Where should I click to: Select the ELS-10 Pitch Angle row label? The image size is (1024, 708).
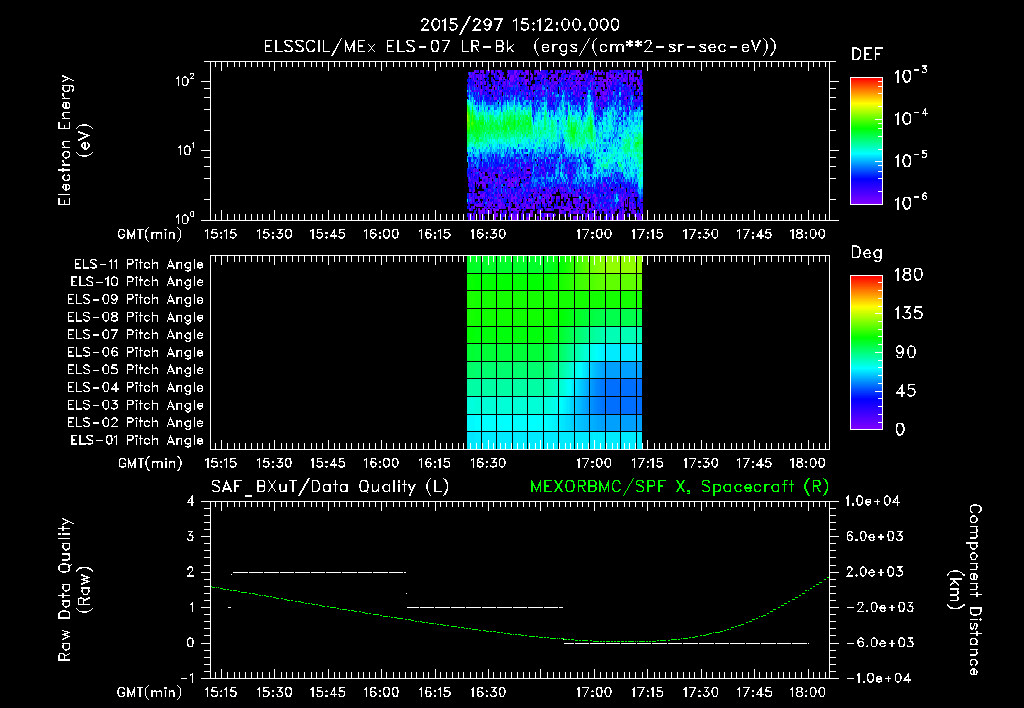[x=137, y=282]
